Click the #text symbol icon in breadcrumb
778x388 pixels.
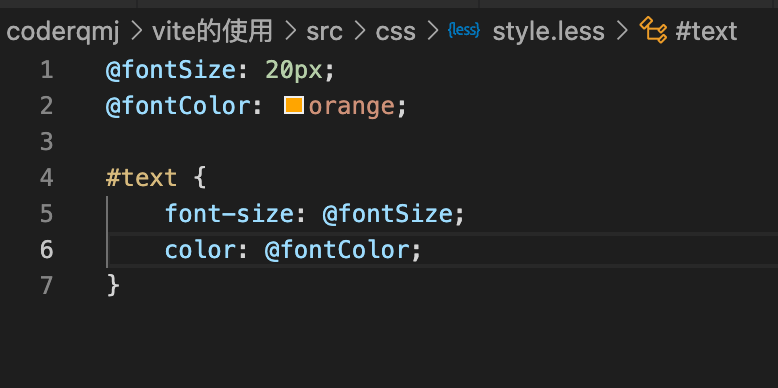pyautogui.click(x=653, y=31)
